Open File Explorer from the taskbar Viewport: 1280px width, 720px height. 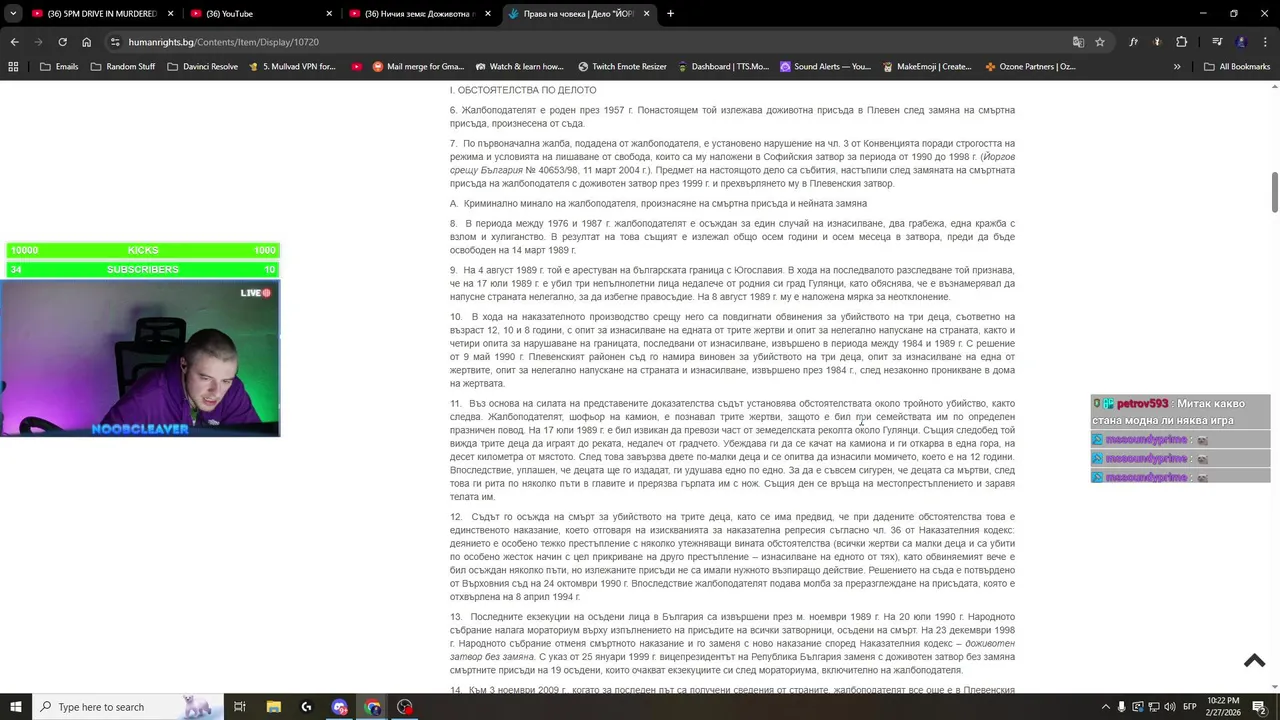coord(273,707)
